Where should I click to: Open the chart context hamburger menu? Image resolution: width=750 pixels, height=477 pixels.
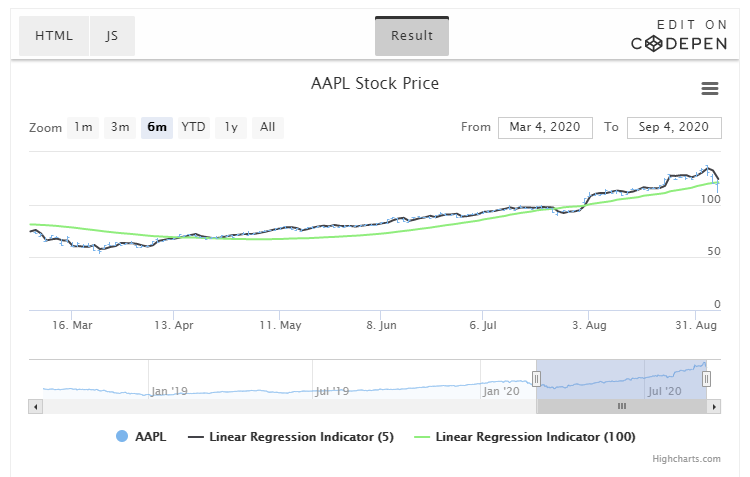point(709,89)
